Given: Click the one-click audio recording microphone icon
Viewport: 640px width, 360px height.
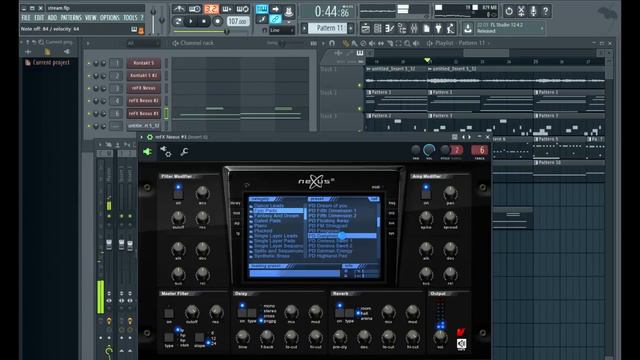Looking at the screenshot, I should pyautogui.click(x=533, y=11).
